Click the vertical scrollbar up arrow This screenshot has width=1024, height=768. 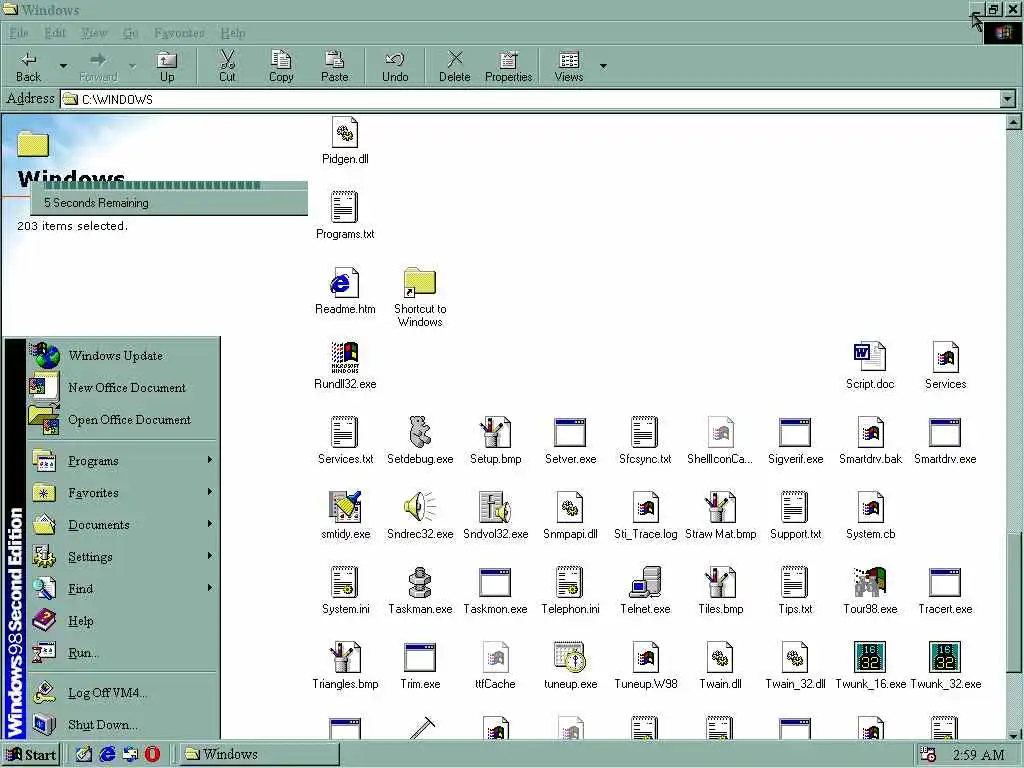[1013, 121]
